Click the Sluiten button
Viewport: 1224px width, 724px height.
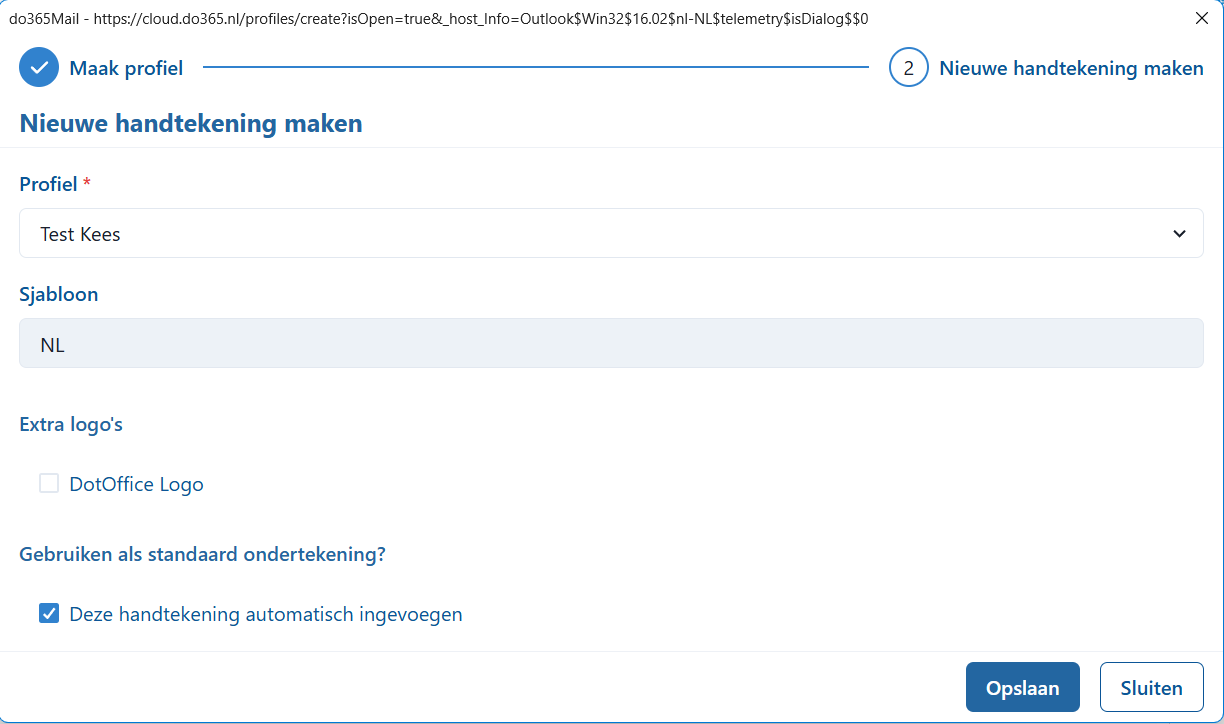point(1151,687)
